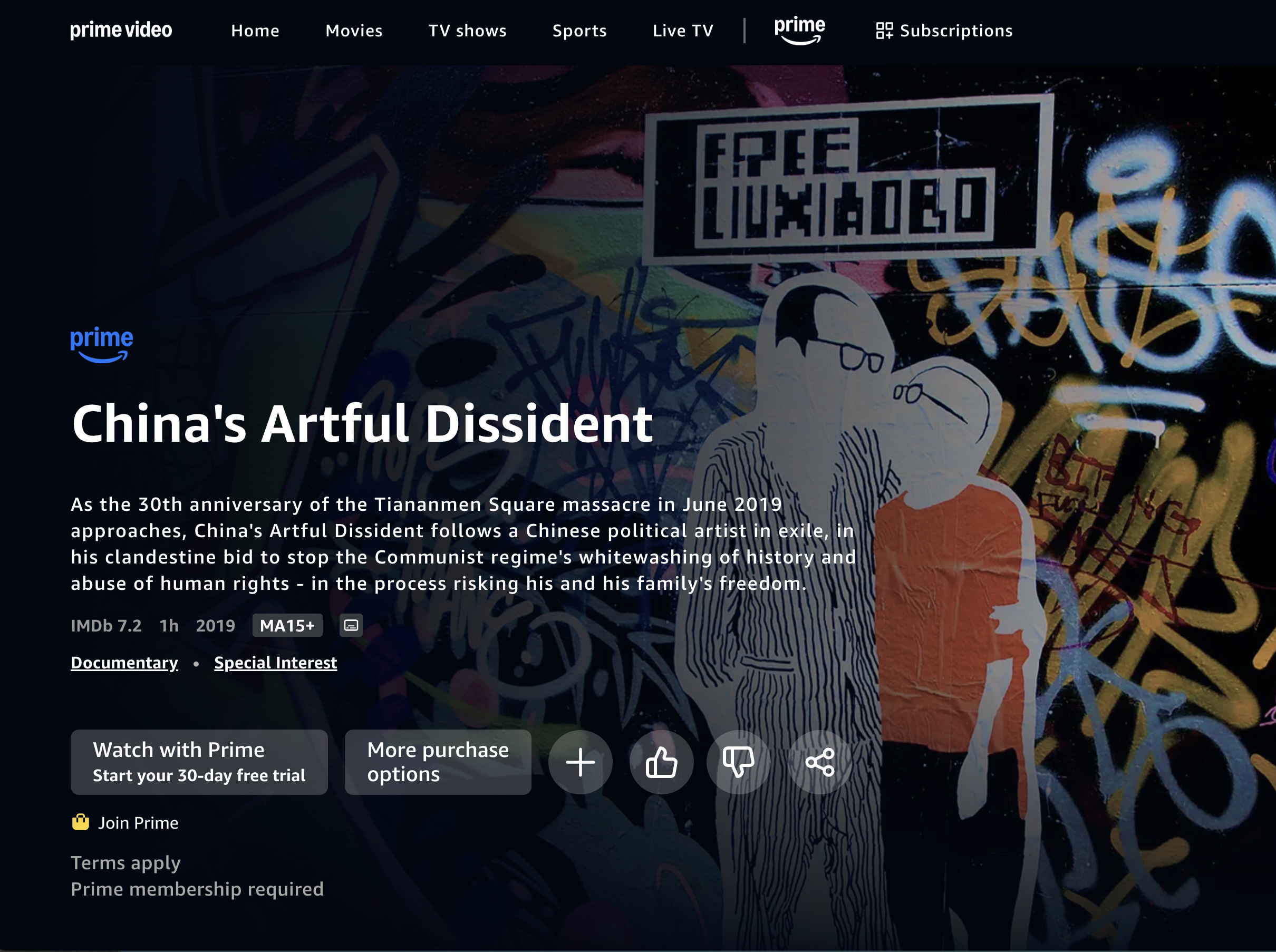Screen dimensions: 1276x952
Task: Open Subscriptions from the top bar
Action: [943, 30]
